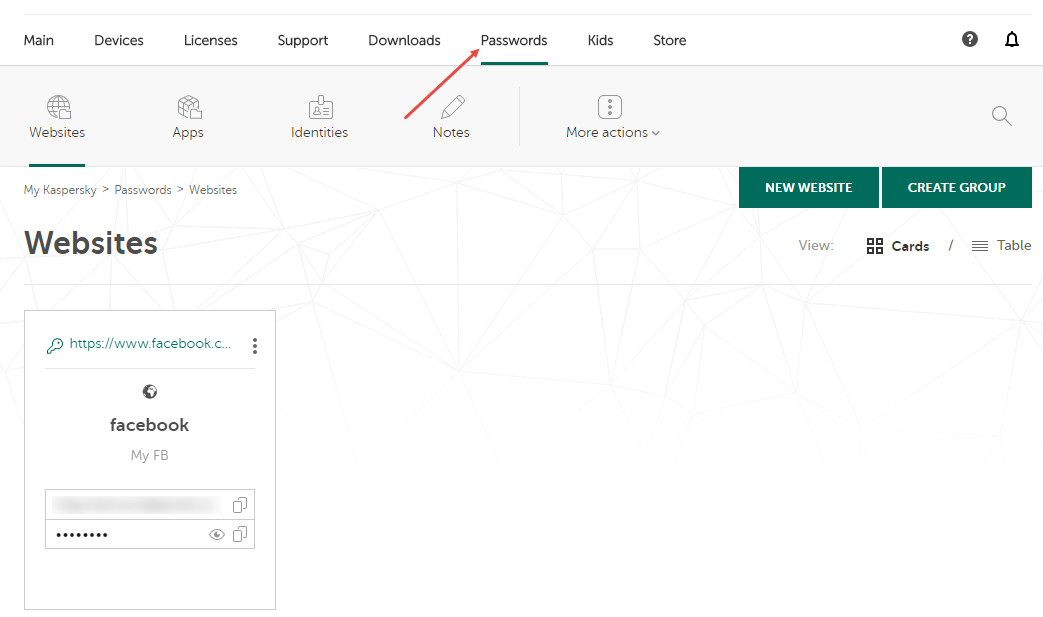Click My Kaspersky breadcrumb link
The height and width of the screenshot is (617, 1043).
(x=61, y=190)
